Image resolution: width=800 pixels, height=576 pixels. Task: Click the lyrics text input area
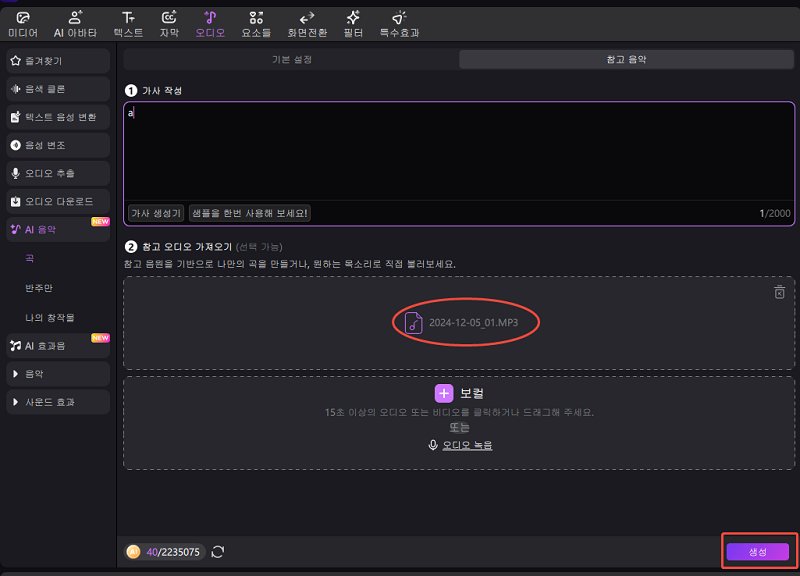tap(459, 151)
